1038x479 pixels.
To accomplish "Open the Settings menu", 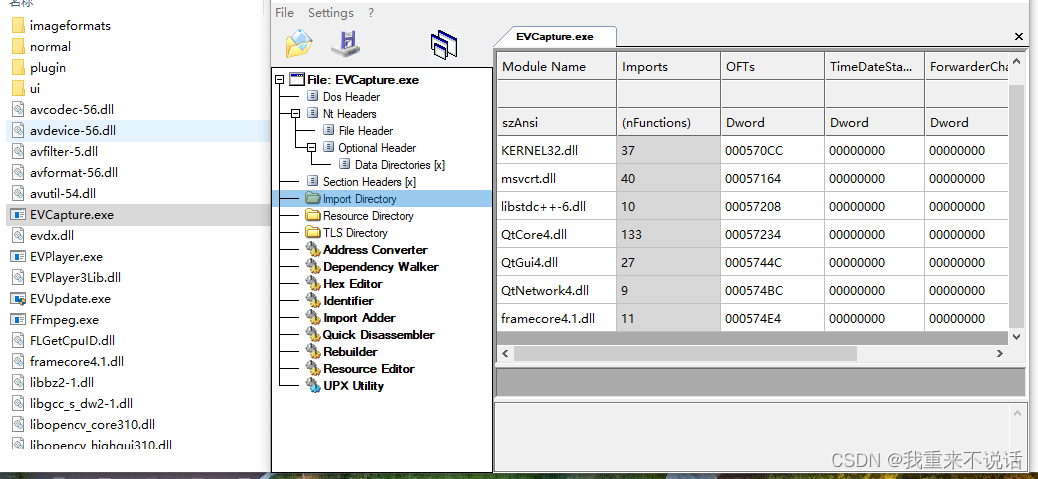I will click(x=331, y=13).
